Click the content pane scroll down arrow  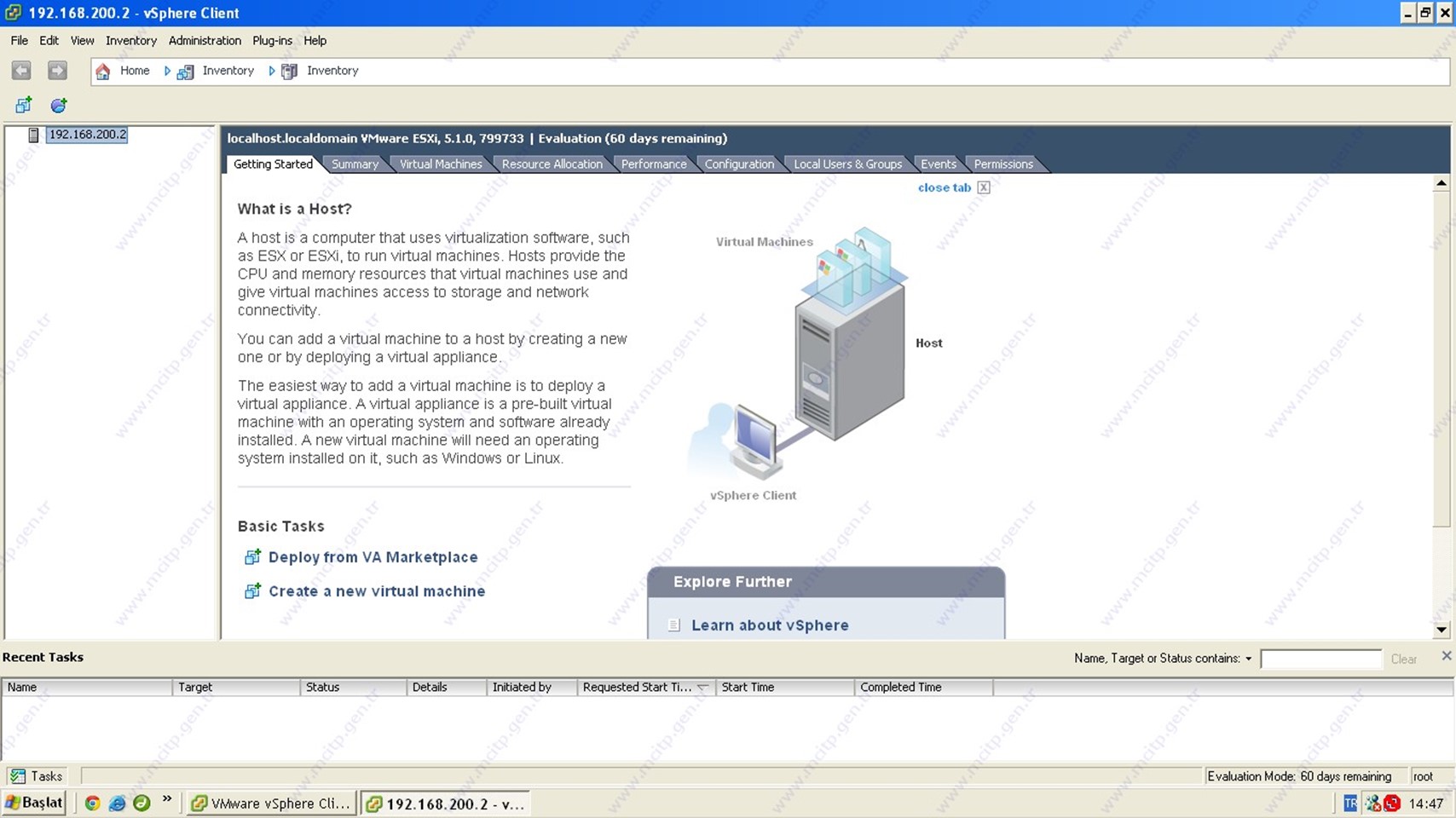1441,630
